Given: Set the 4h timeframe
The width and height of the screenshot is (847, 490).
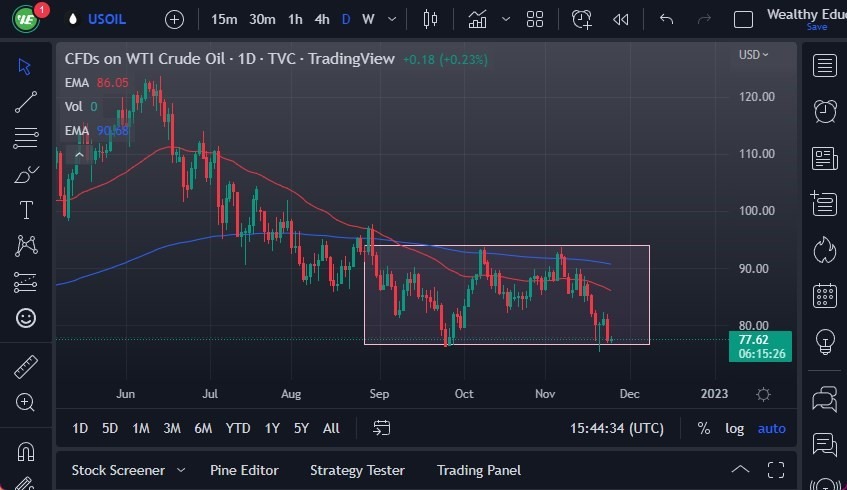Looking at the screenshot, I should click(x=322, y=19).
